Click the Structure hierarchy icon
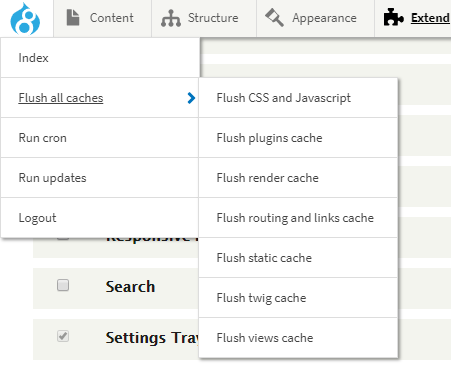The image size is (451, 367). tap(171, 18)
